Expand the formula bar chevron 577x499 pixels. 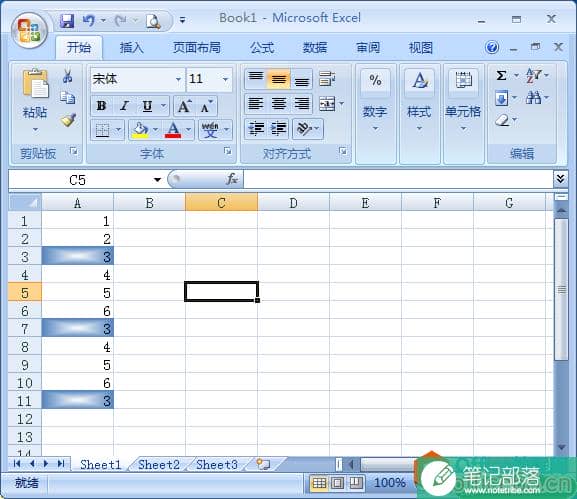[x=560, y=179]
